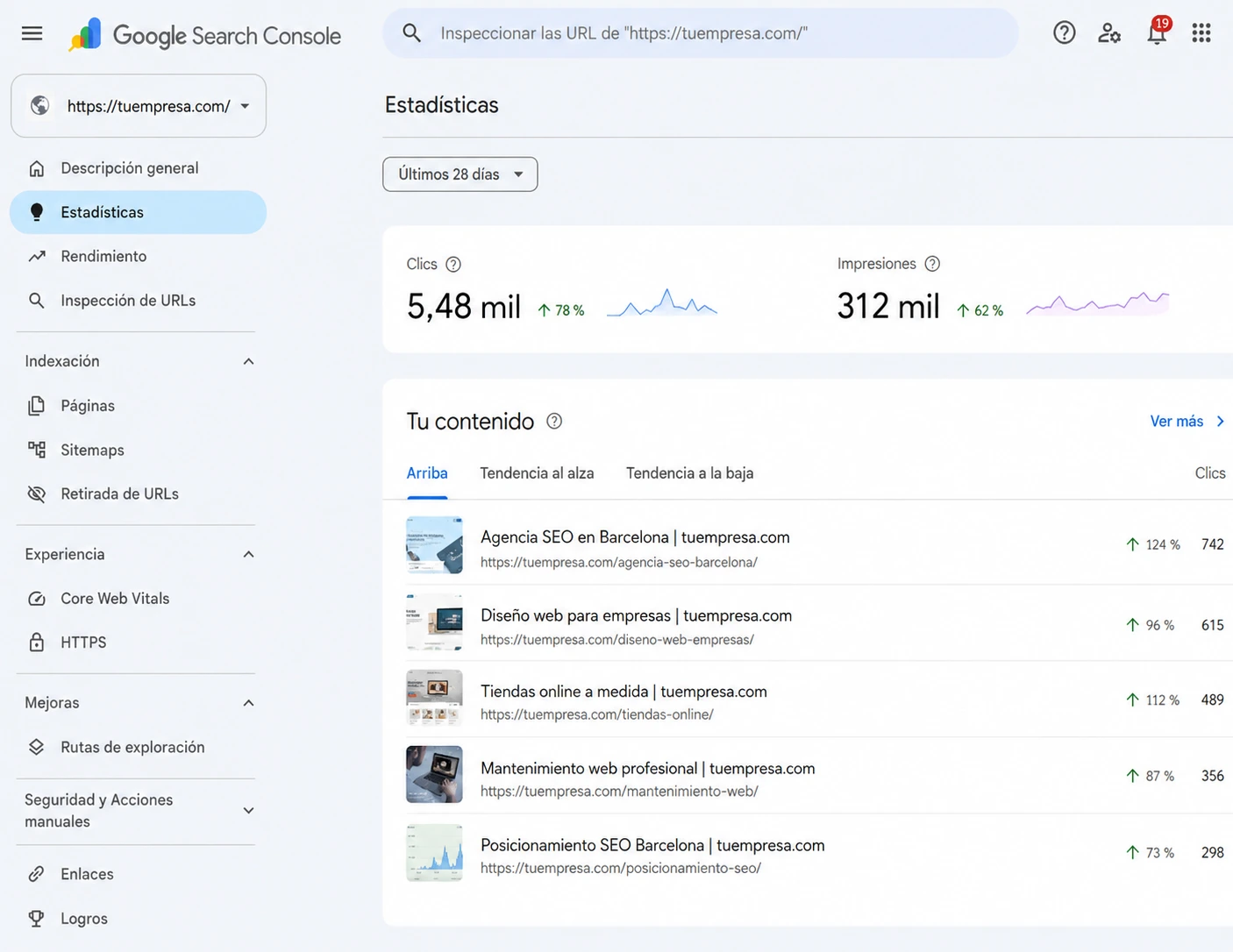The width and height of the screenshot is (1233, 952).
Task: Collapse the Mejoras section
Action: [x=249, y=703]
